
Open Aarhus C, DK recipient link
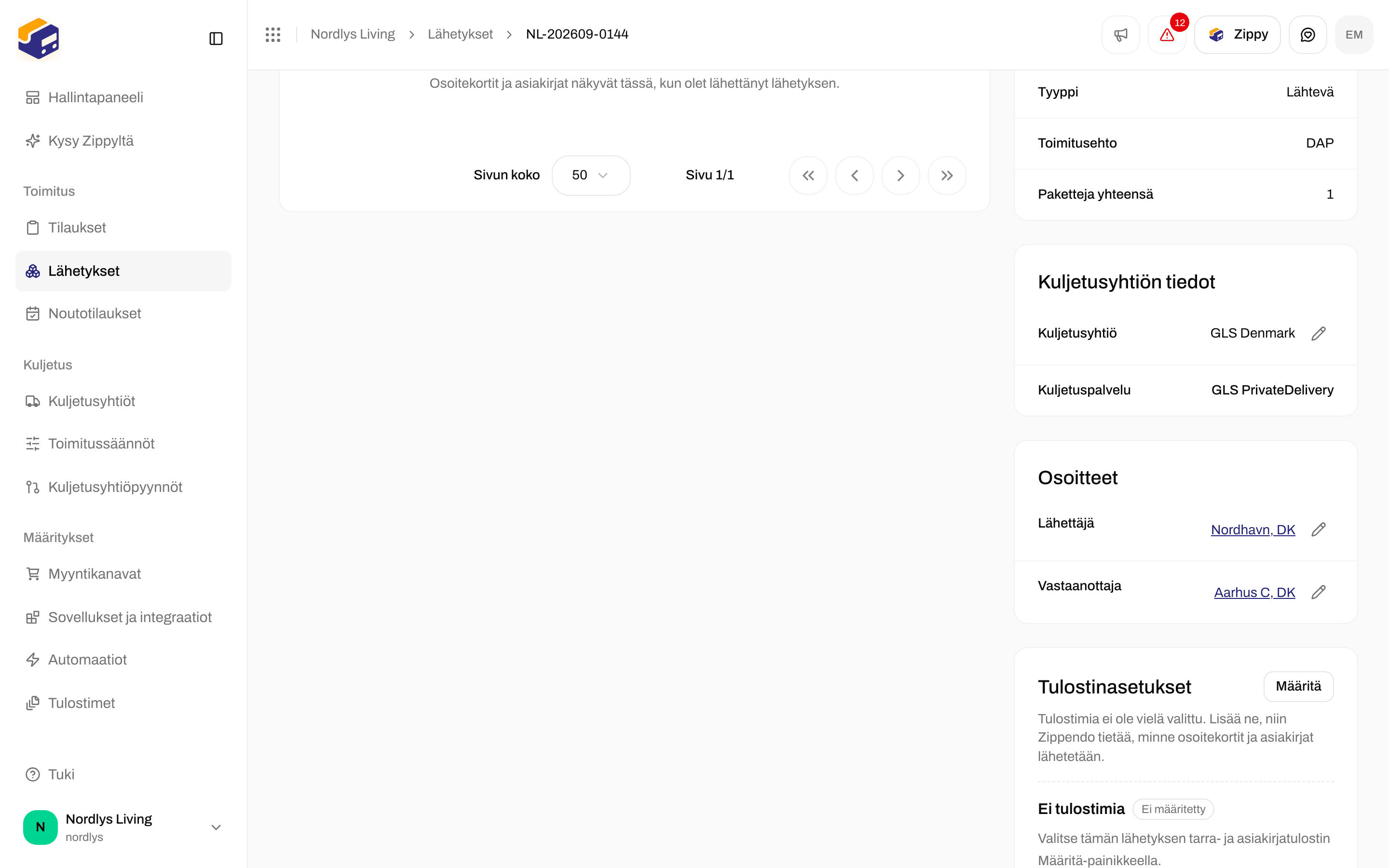[1255, 593]
